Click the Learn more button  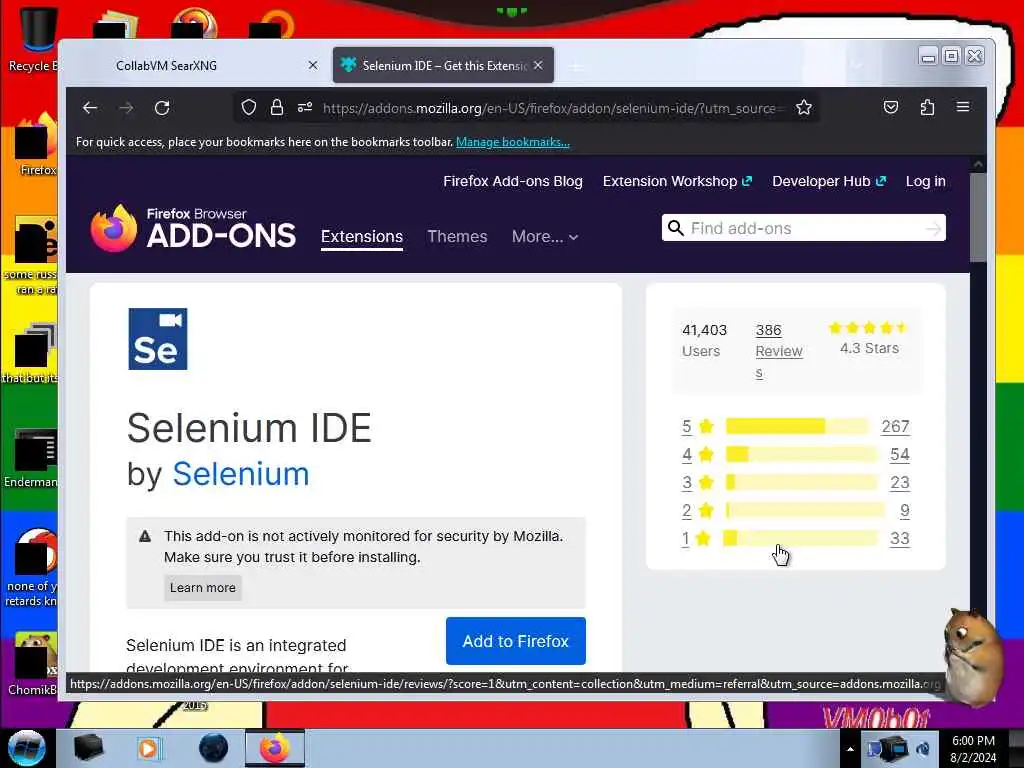click(x=203, y=588)
